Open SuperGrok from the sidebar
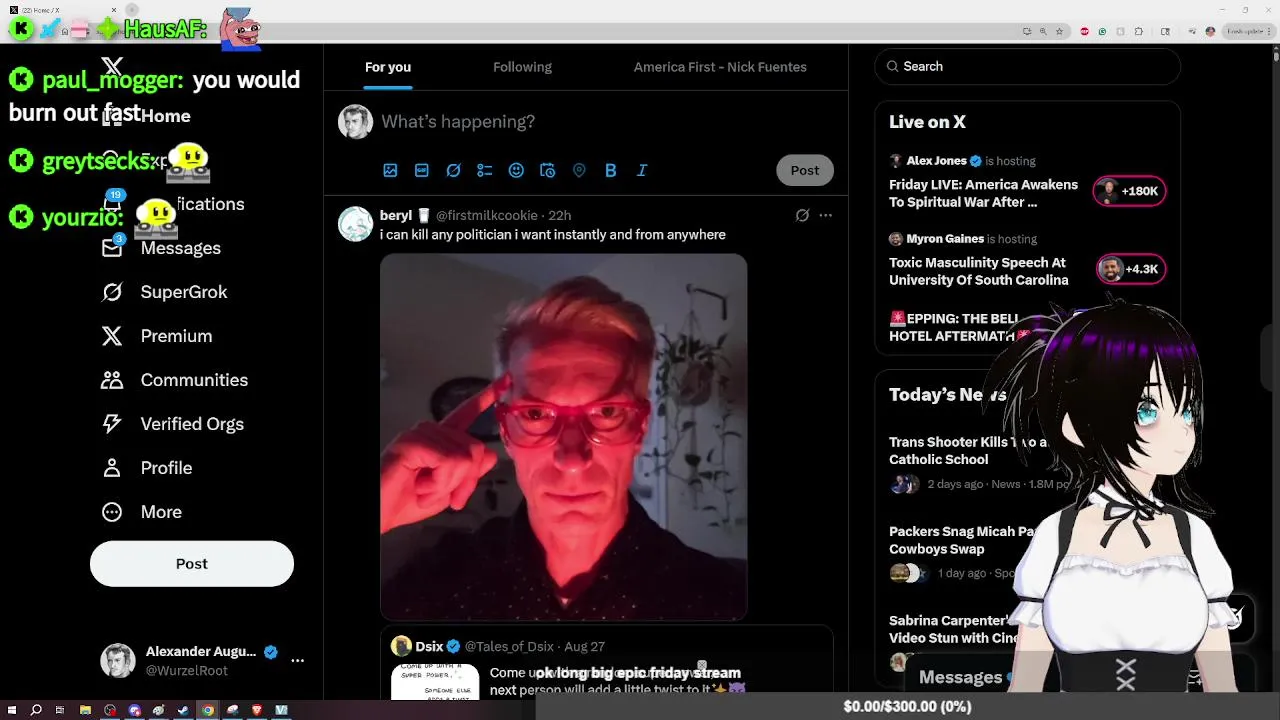The height and width of the screenshot is (720, 1280). (164, 292)
